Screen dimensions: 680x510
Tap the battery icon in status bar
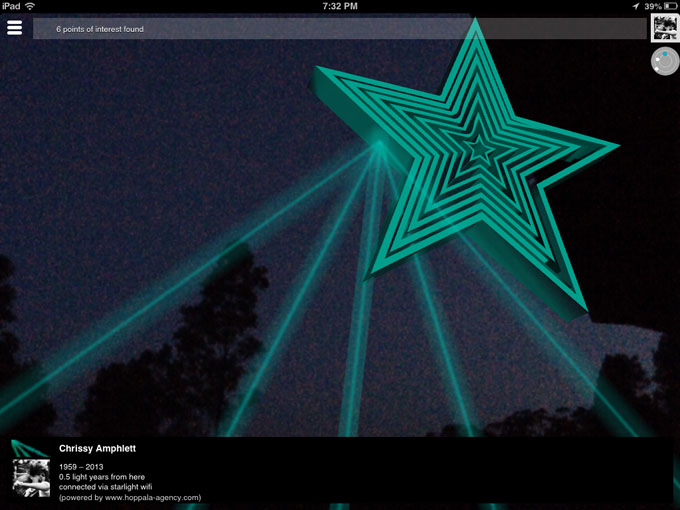(670, 6)
